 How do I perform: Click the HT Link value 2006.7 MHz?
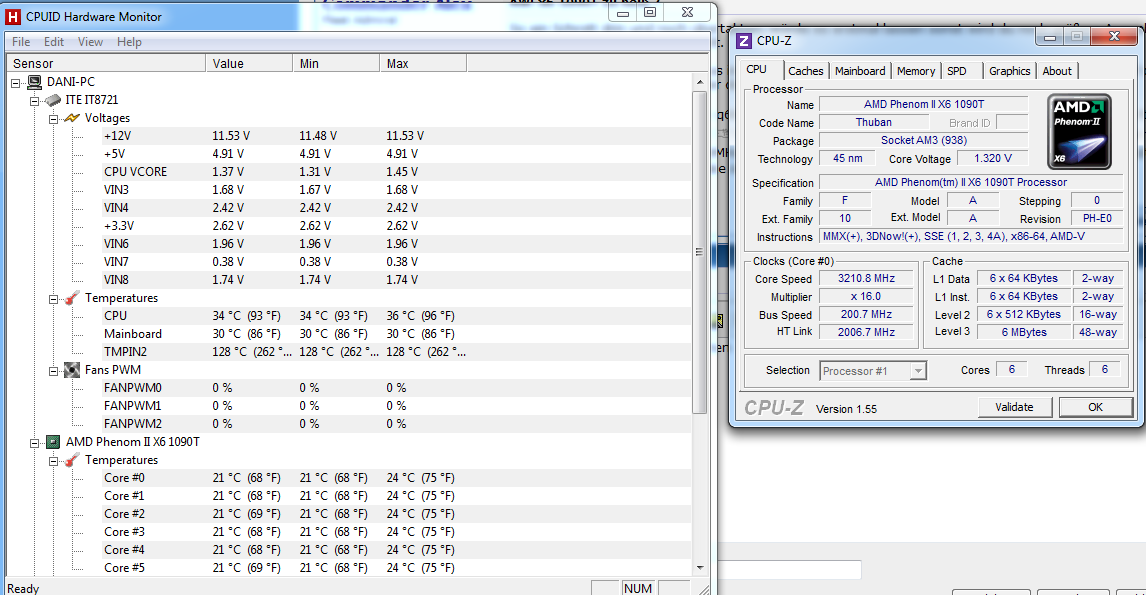pyautogui.click(x=866, y=332)
